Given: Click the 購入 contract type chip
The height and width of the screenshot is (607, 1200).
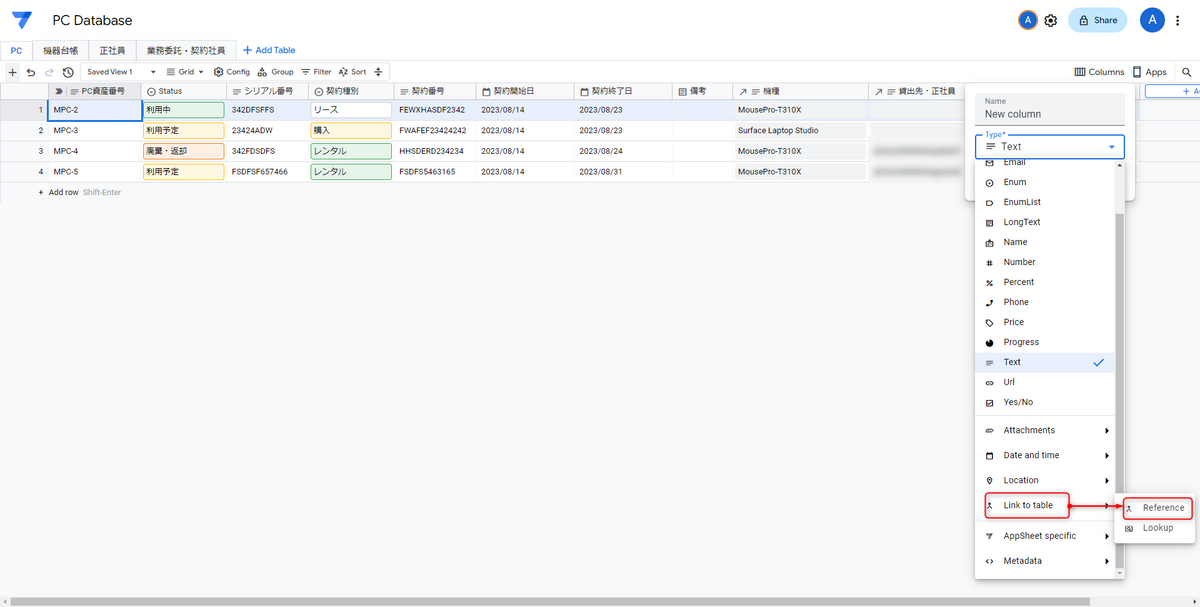Looking at the screenshot, I should 351,130.
